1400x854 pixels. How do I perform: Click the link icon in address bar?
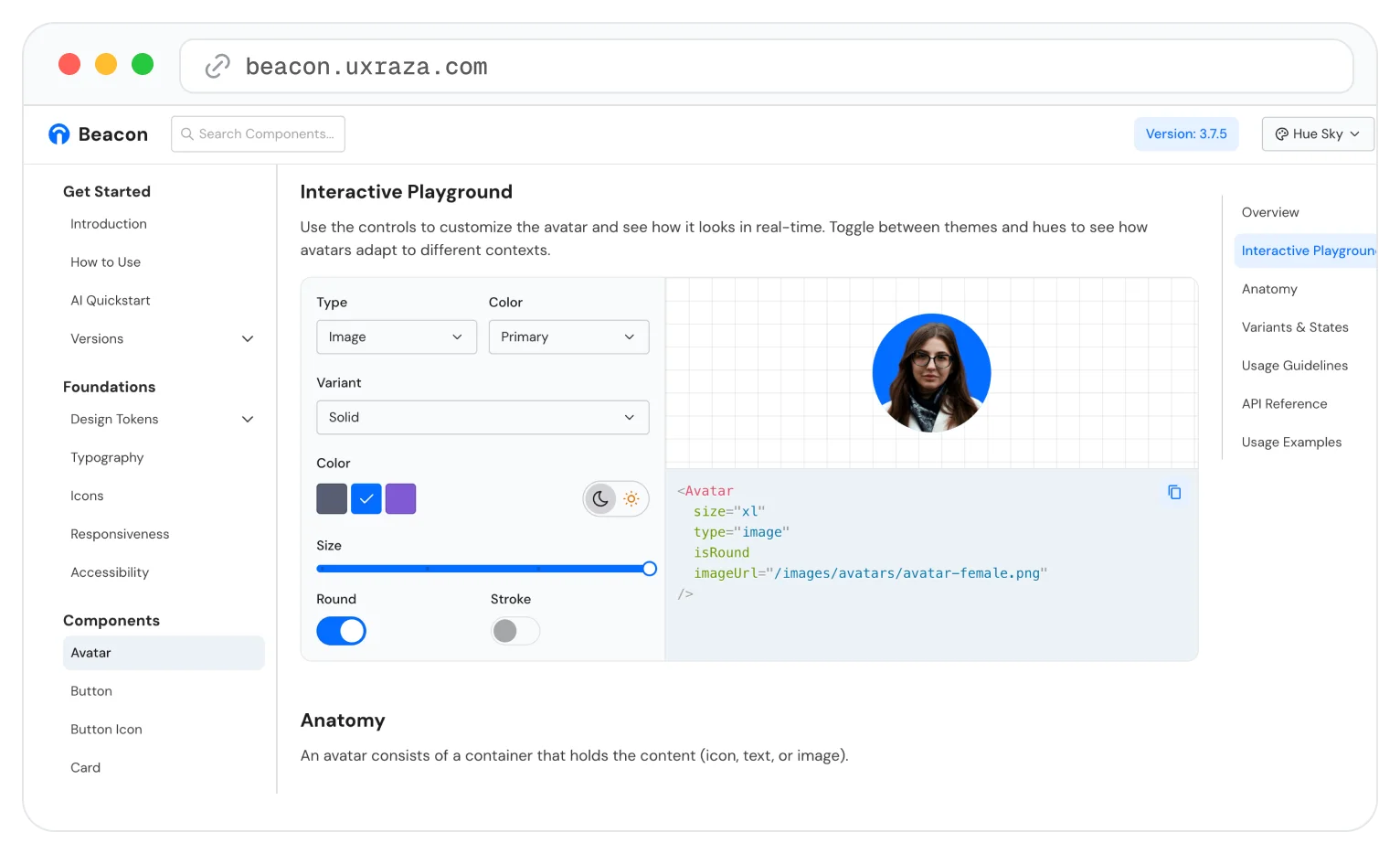217,66
